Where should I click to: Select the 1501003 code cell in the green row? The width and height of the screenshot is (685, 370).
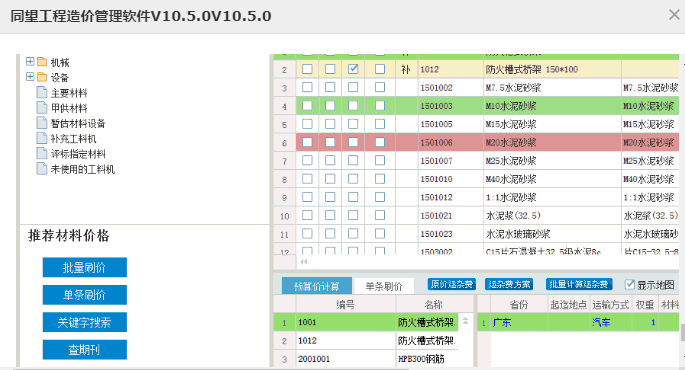pyautogui.click(x=450, y=106)
